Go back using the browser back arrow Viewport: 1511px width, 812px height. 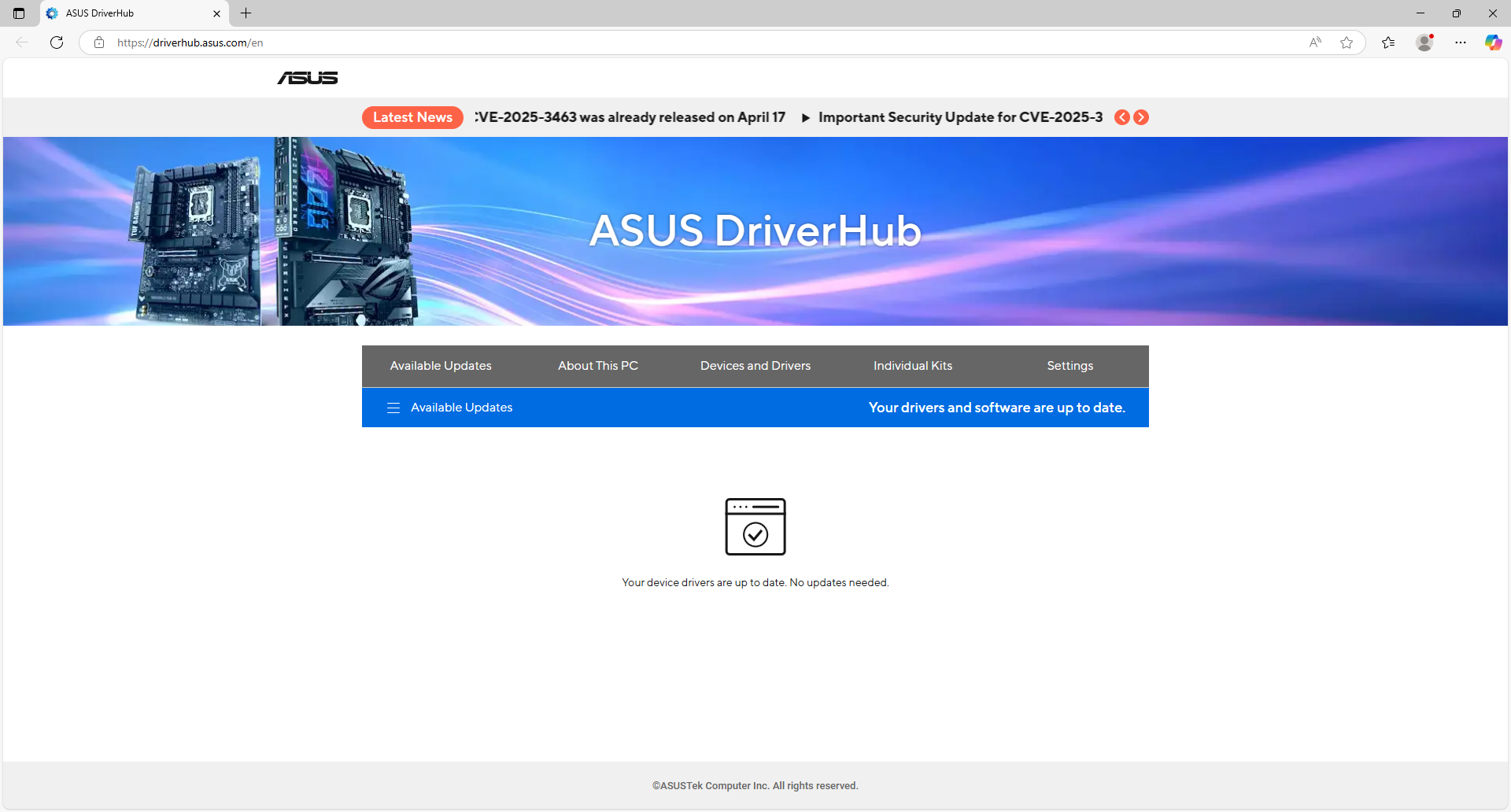coord(22,42)
